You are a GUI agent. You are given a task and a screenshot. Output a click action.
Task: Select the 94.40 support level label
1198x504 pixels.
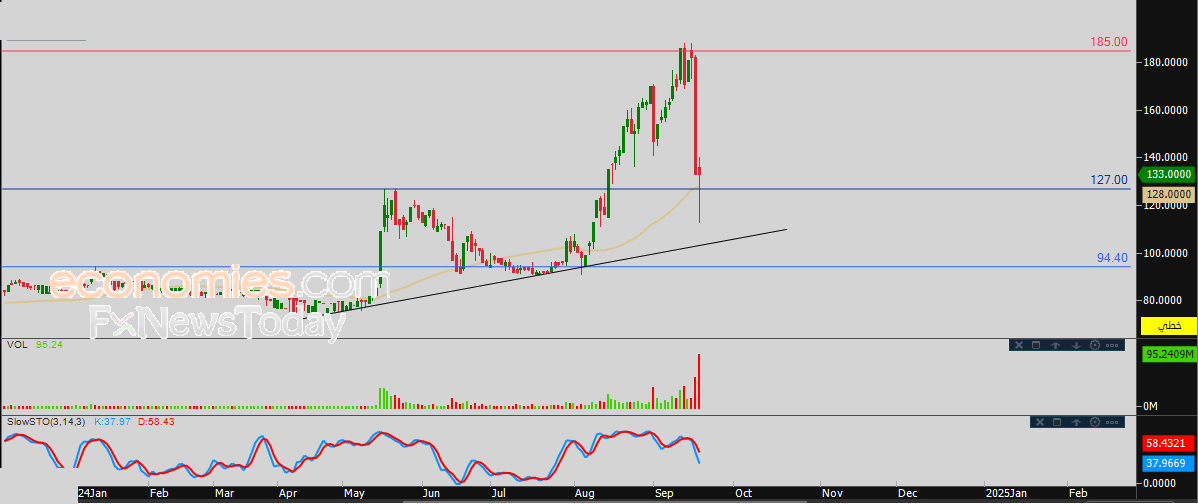click(1112, 258)
